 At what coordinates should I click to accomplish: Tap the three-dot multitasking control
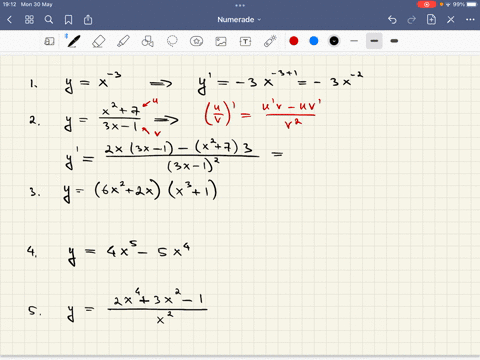(x=240, y=5)
